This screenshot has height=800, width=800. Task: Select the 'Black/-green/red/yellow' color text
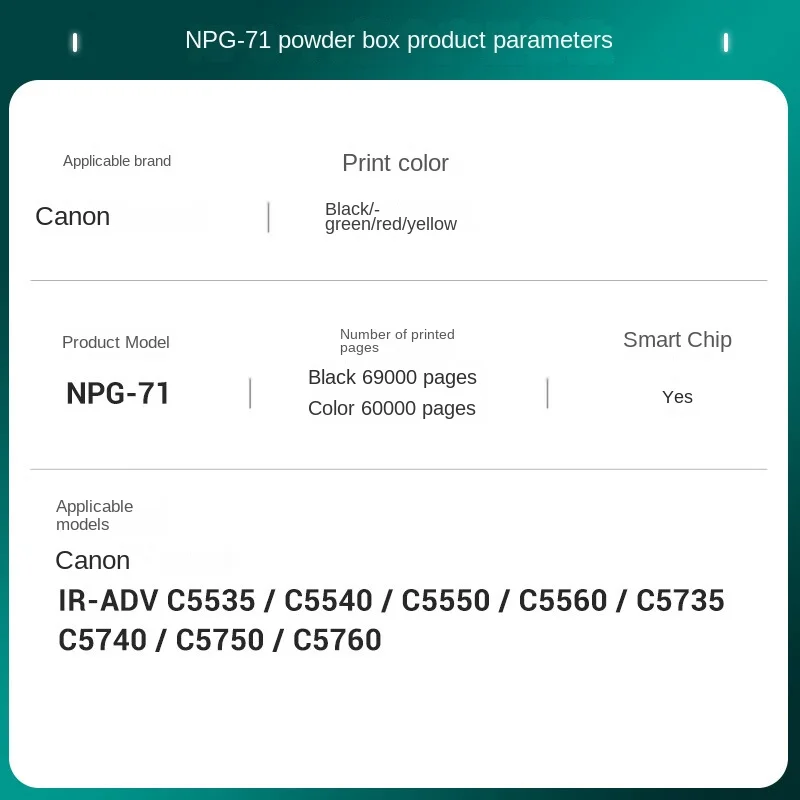[390, 217]
